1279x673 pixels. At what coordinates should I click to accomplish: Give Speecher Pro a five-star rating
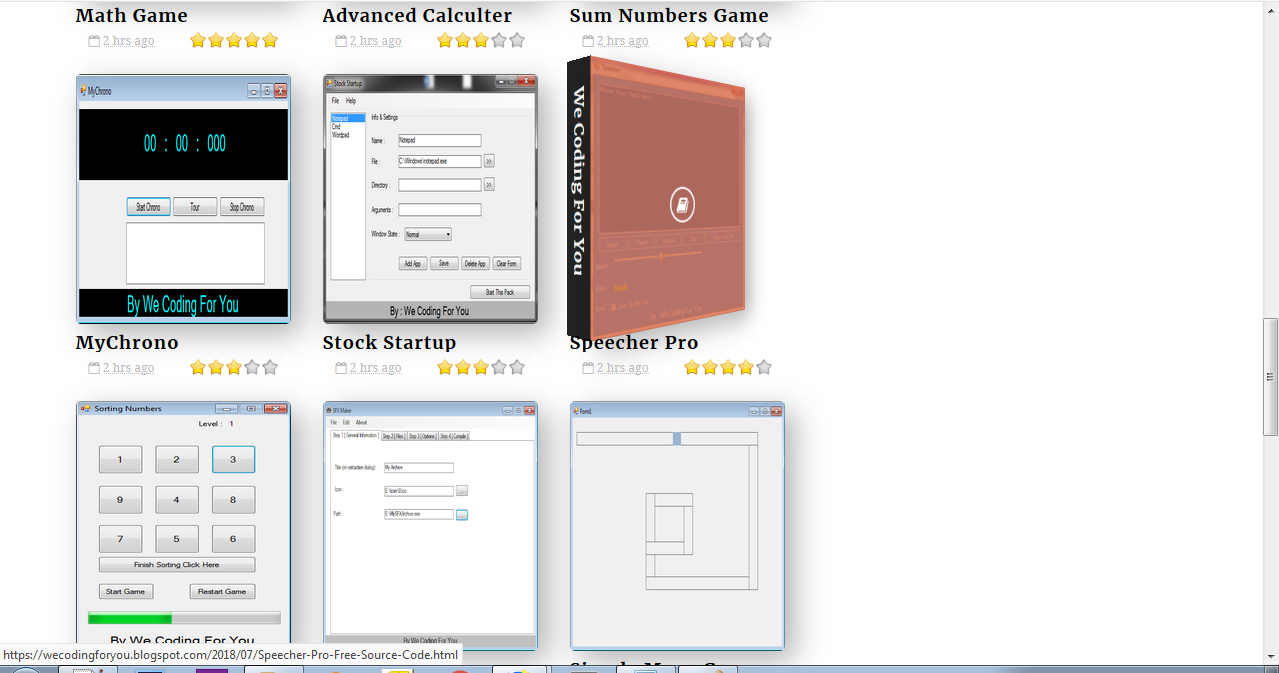click(764, 368)
